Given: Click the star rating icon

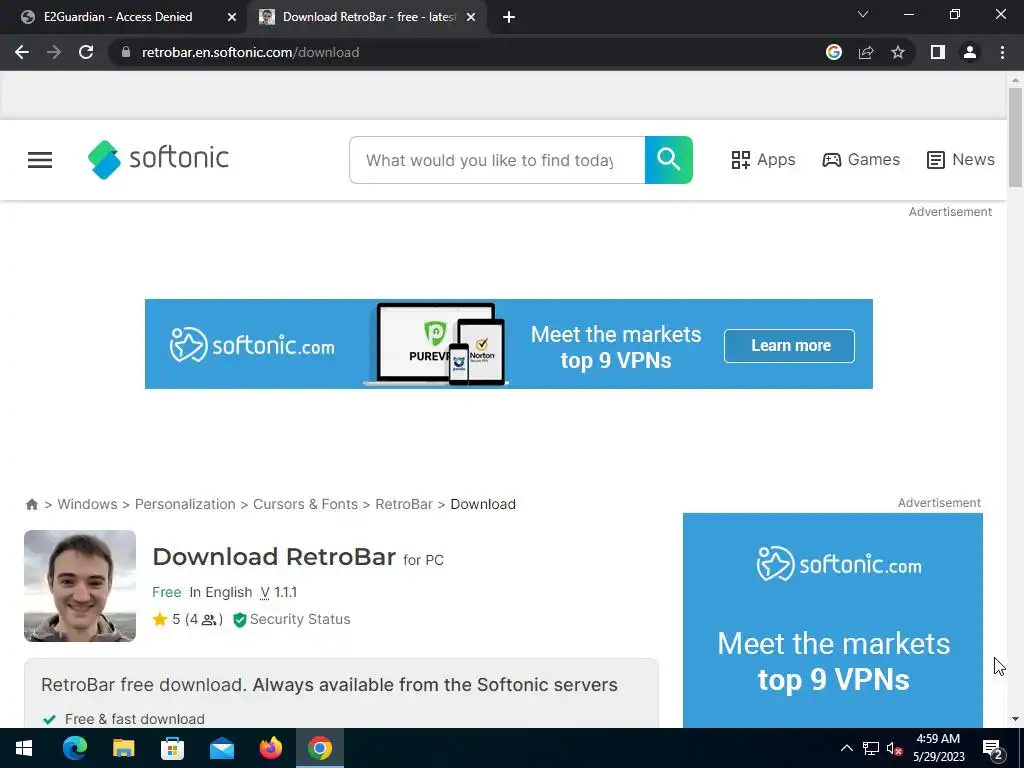Looking at the screenshot, I should coord(160,619).
